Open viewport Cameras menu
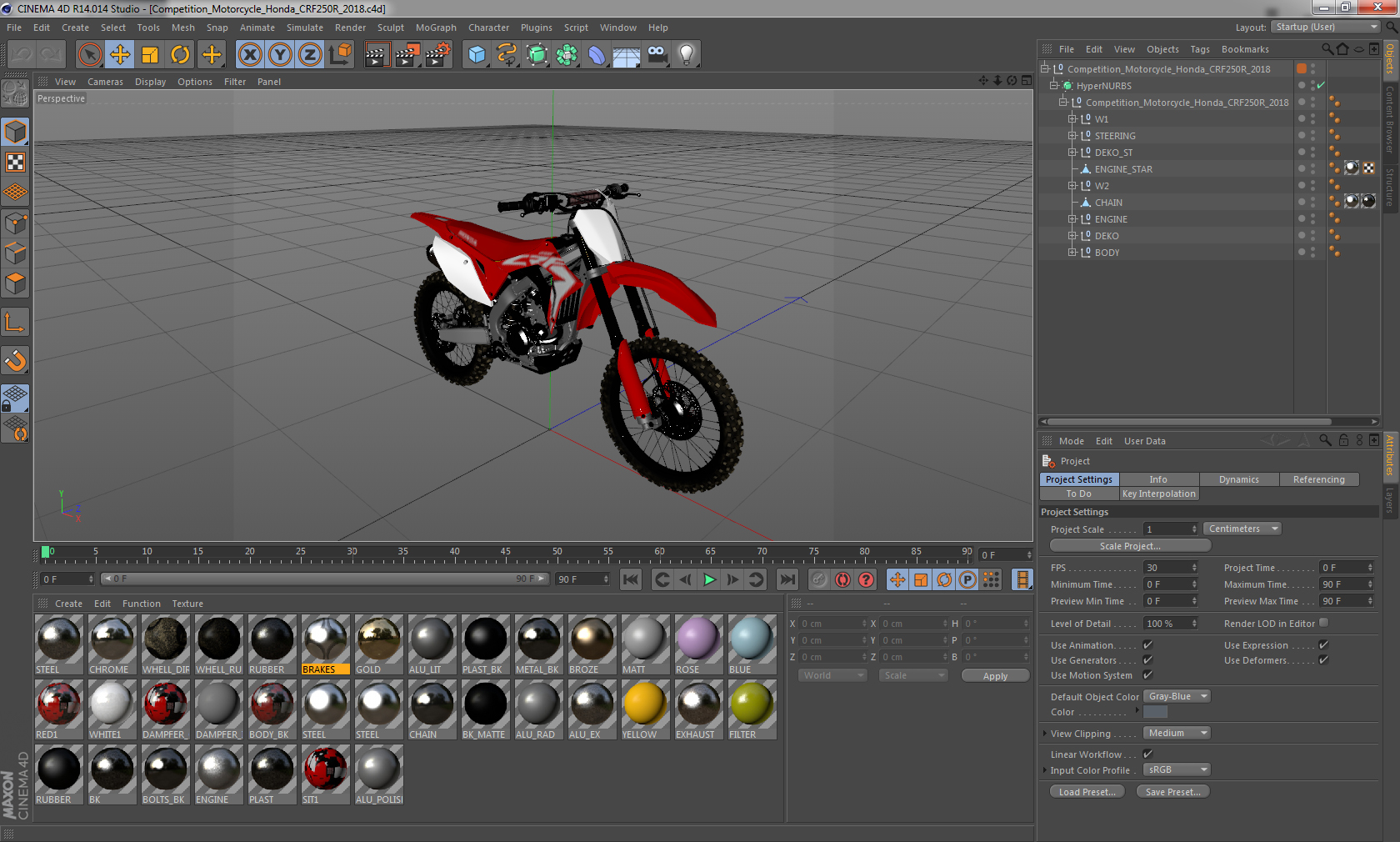This screenshot has height=842, width=1400. [x=105, y=82]
